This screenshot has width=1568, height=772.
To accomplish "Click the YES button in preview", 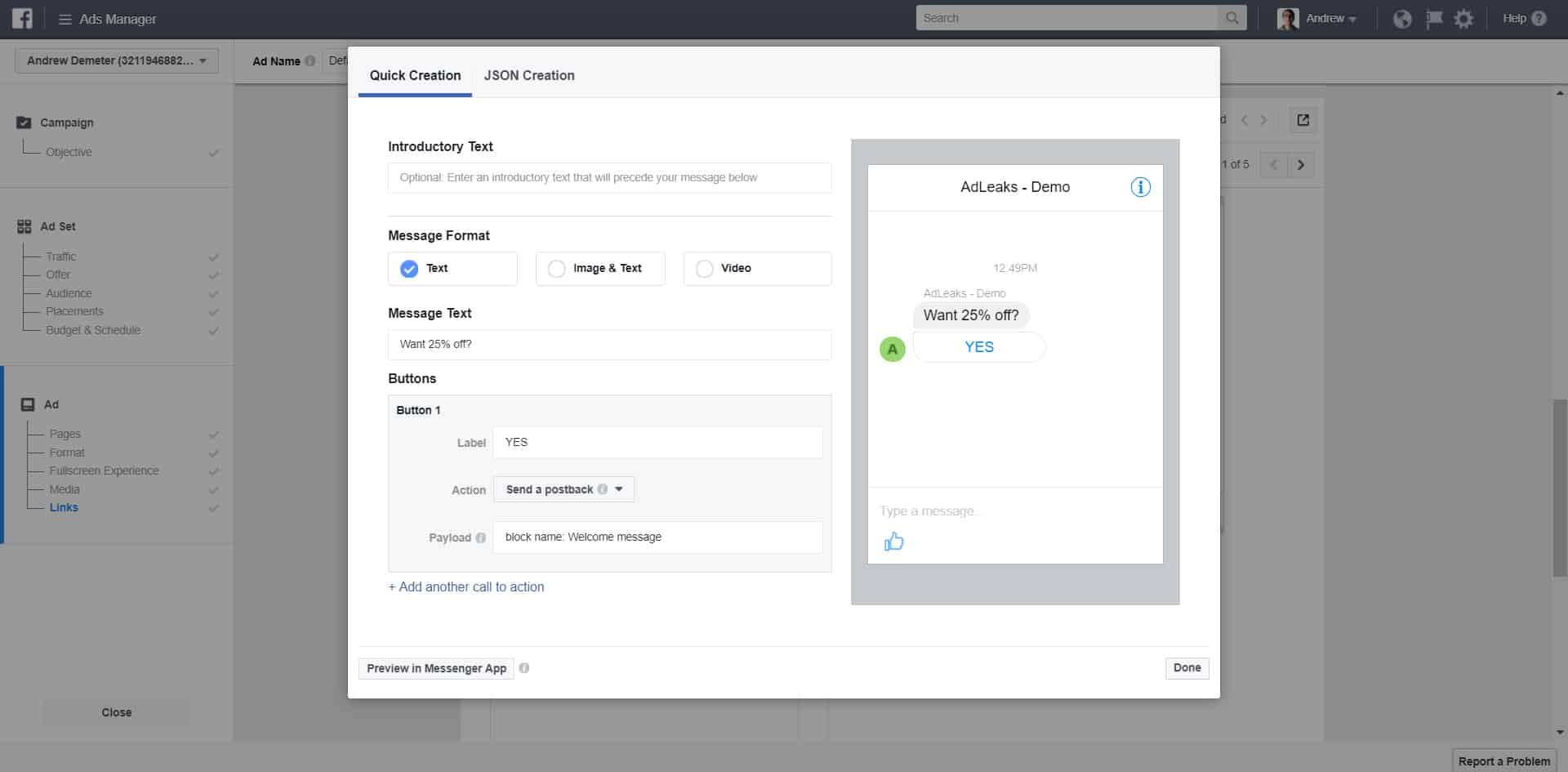I will (x=979, y=347).
